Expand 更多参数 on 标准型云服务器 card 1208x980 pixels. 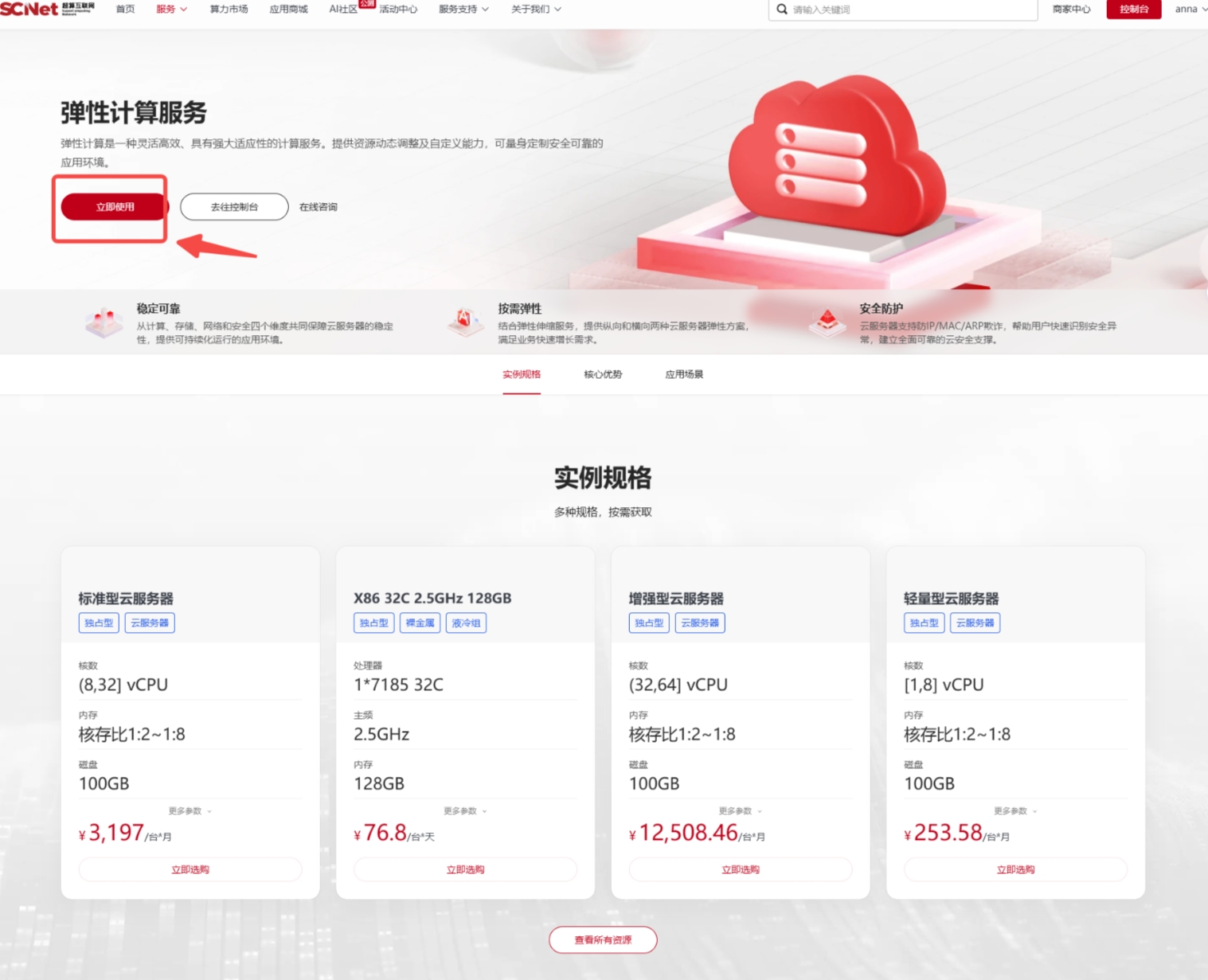pos(190,811)
